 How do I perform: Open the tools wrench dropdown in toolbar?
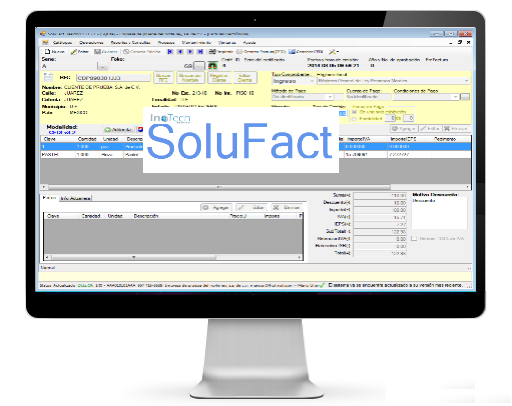[334, 52]
